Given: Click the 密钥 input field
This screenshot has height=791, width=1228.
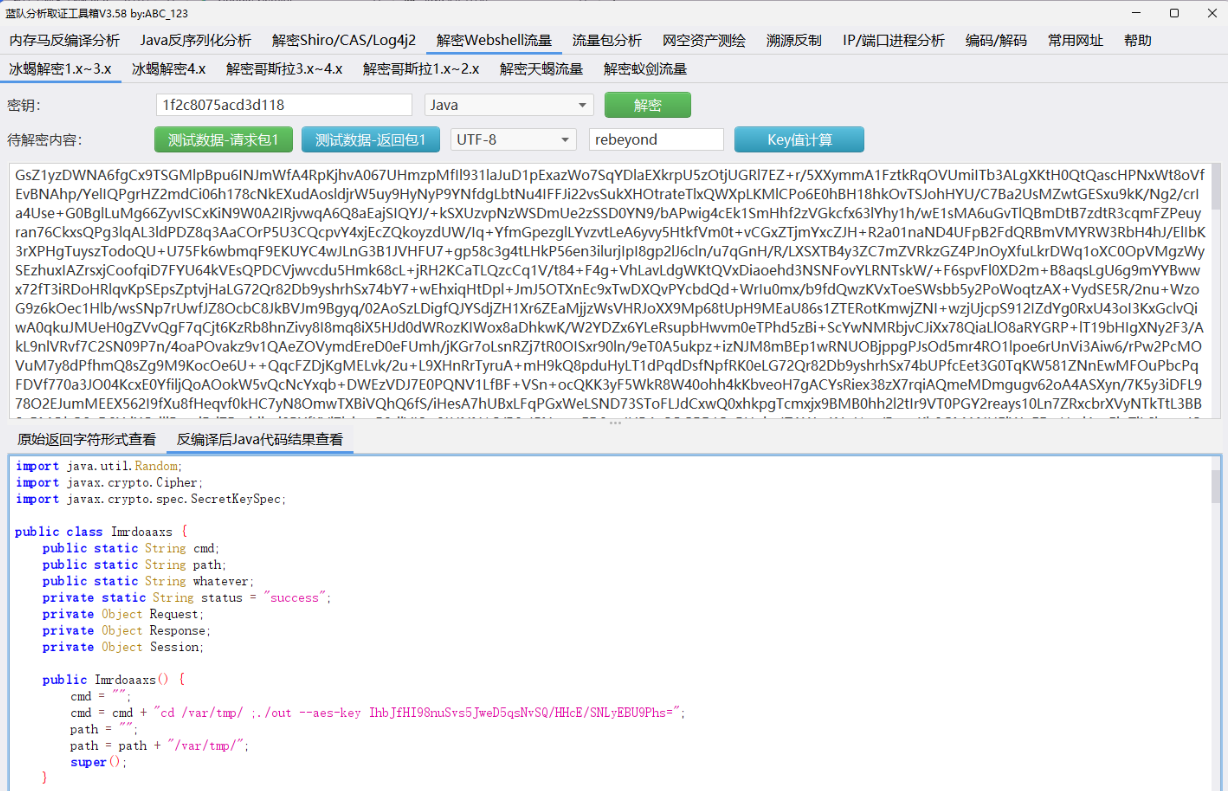Looking at the screenshot, I should [284, 105].
